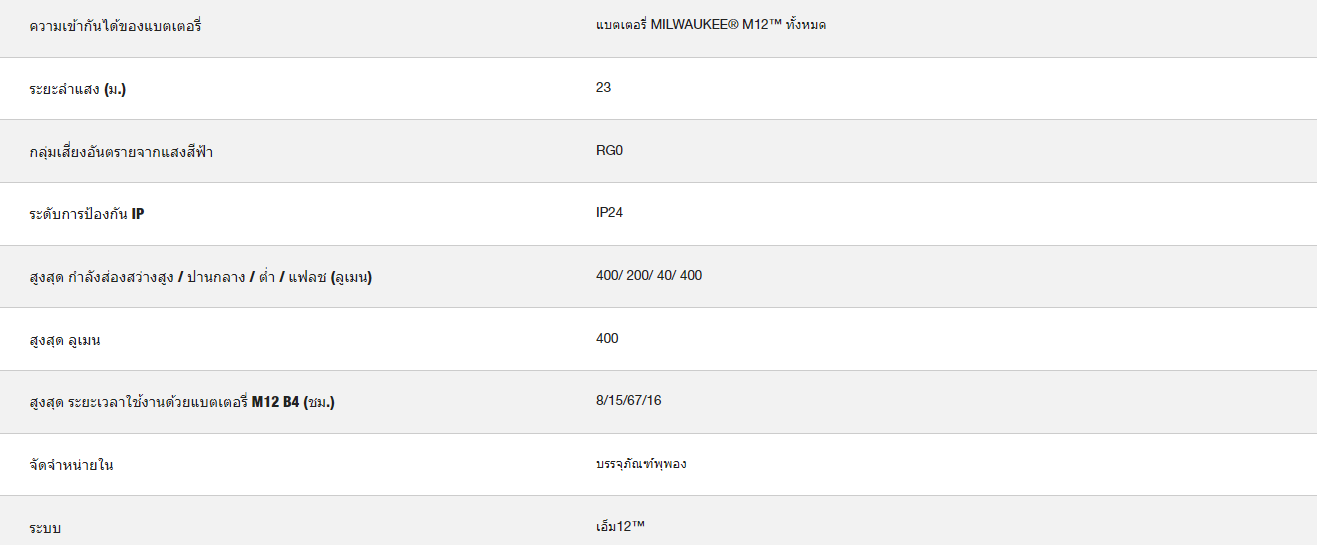Select the บรรจุภัณฑ์พุพอง value
This screenshot has width=1317, height=545.
point(641,464)
